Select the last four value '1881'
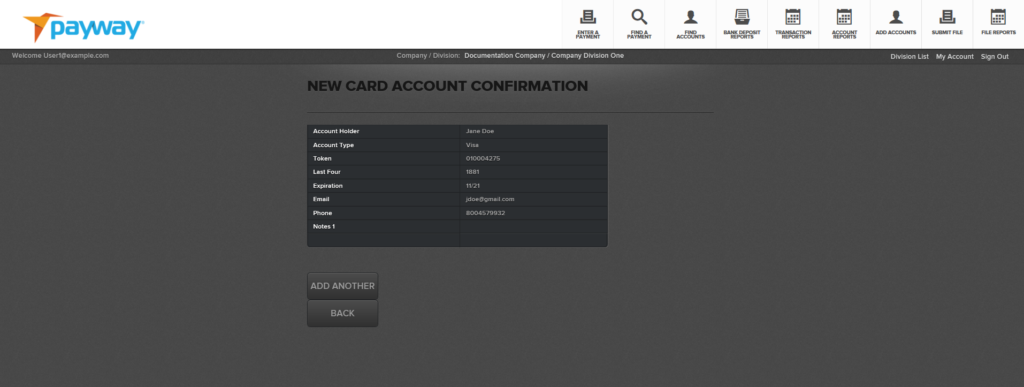 point(472,172)
